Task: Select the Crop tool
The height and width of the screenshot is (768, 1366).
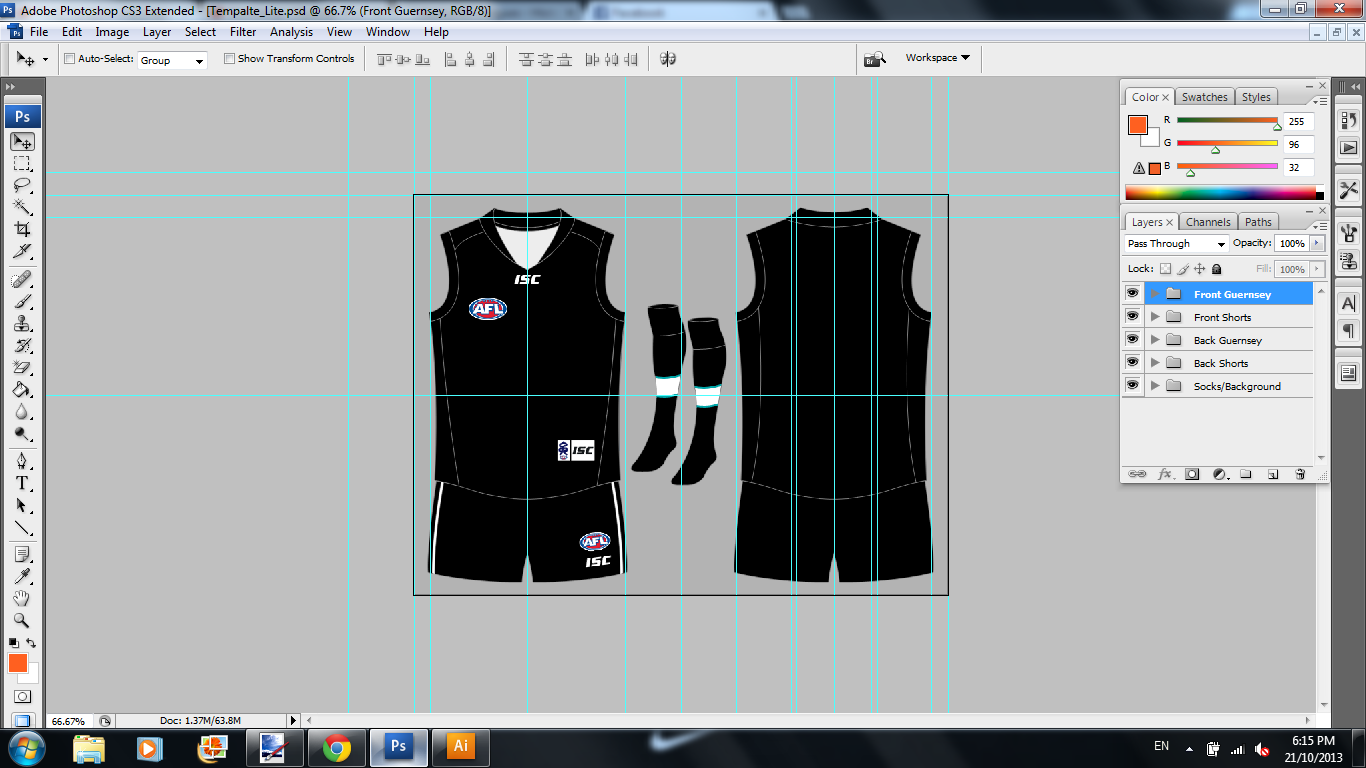Action: (22, 229)
